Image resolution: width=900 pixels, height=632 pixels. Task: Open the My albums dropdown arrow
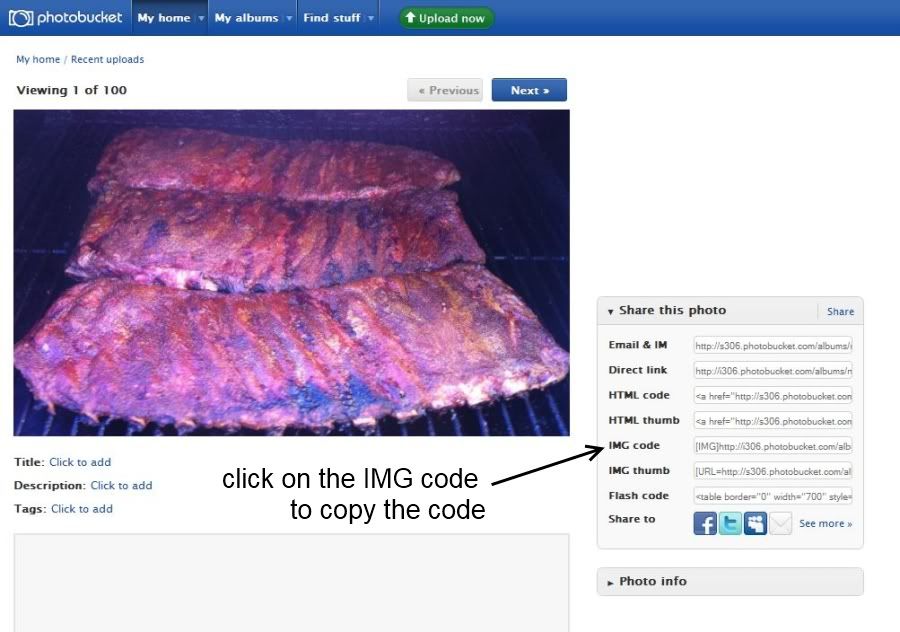click(x=289, y=18)
